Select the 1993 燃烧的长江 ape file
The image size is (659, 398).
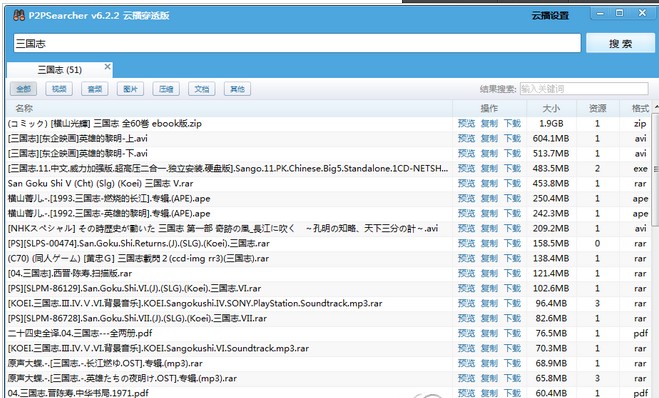point(109,198)
